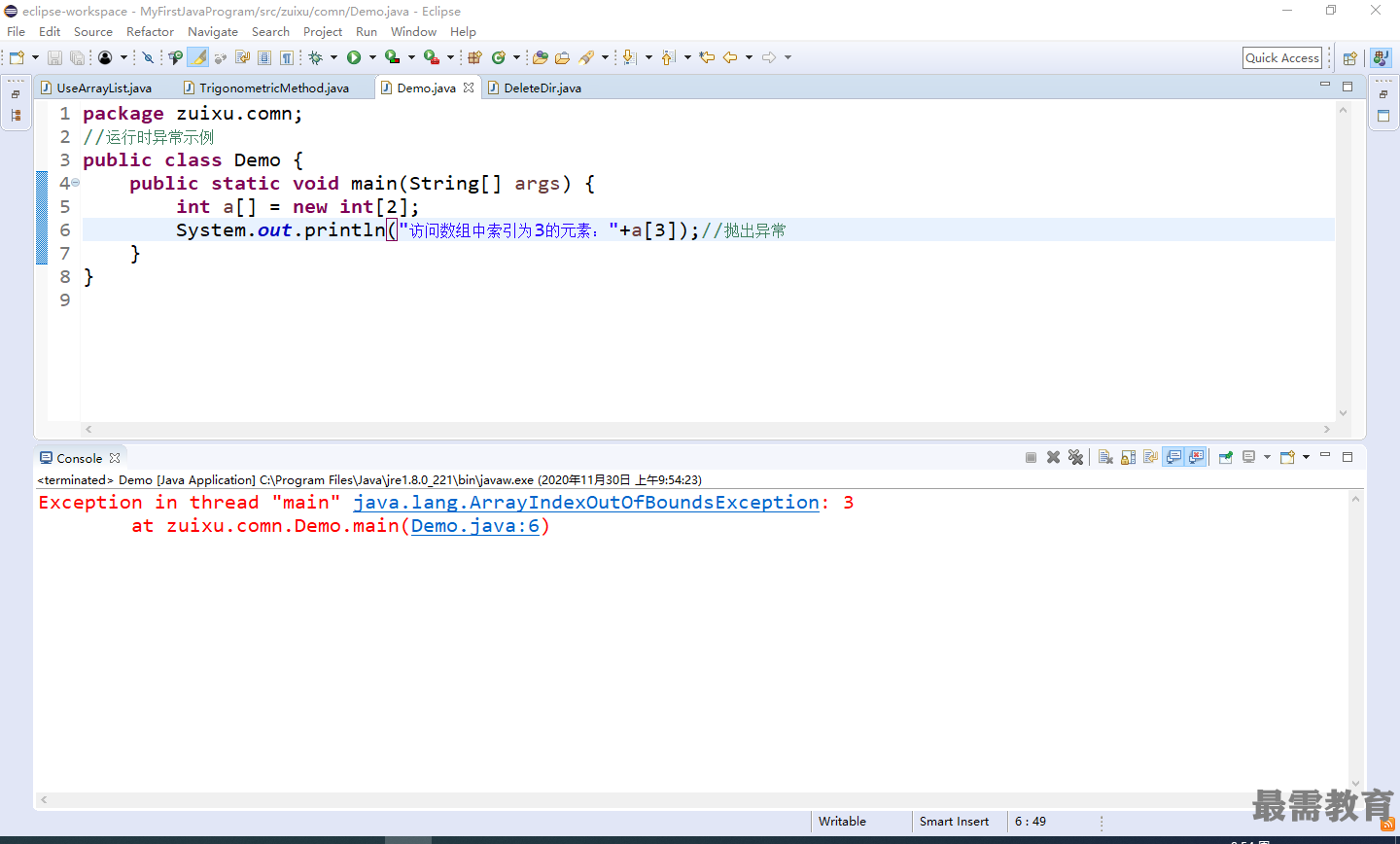Click the Previous Annotation icon
This screenshot has width=1400, height=844.
point(669,57)
